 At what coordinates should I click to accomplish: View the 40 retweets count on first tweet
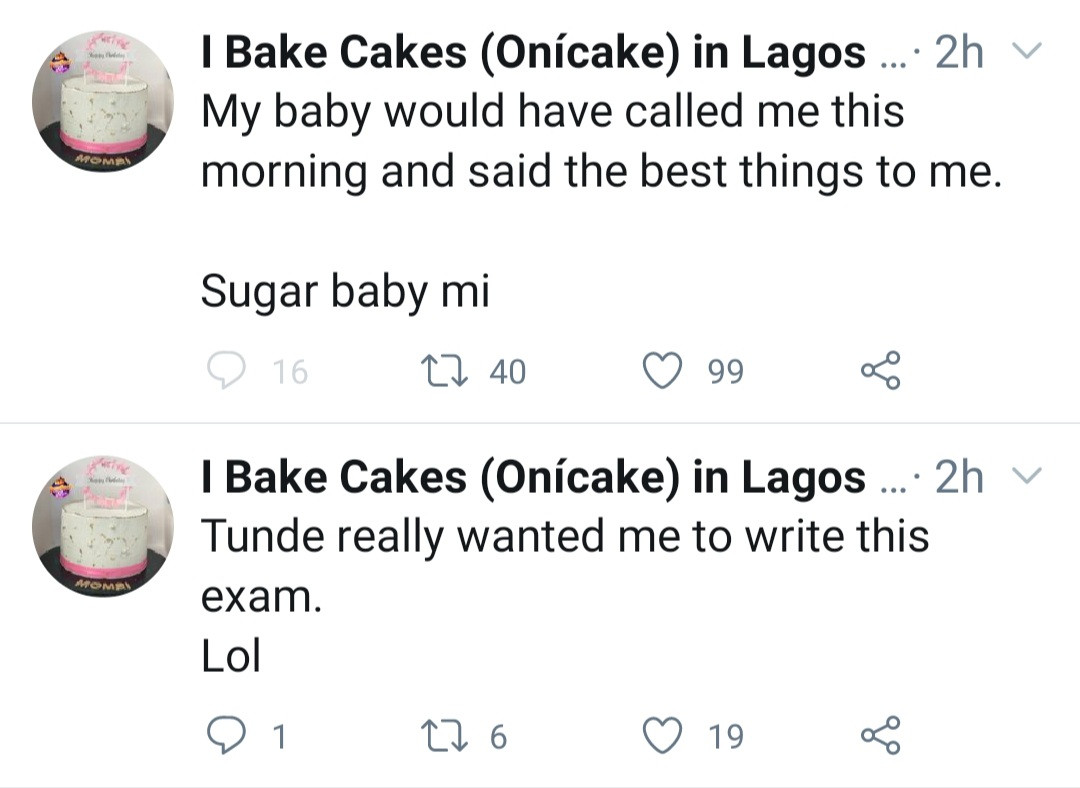tap(507, 372)
